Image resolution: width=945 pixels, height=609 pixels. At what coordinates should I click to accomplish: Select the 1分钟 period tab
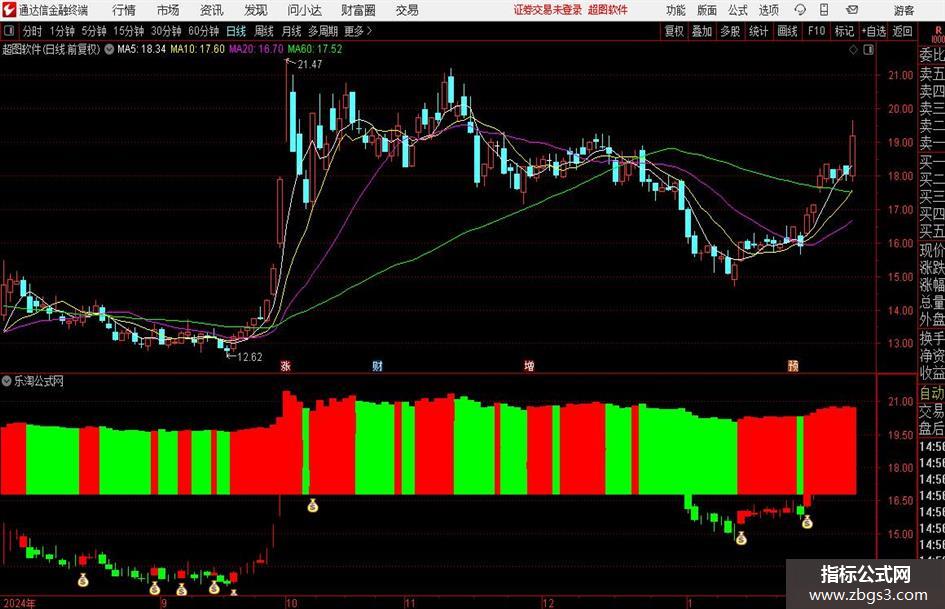62,31
